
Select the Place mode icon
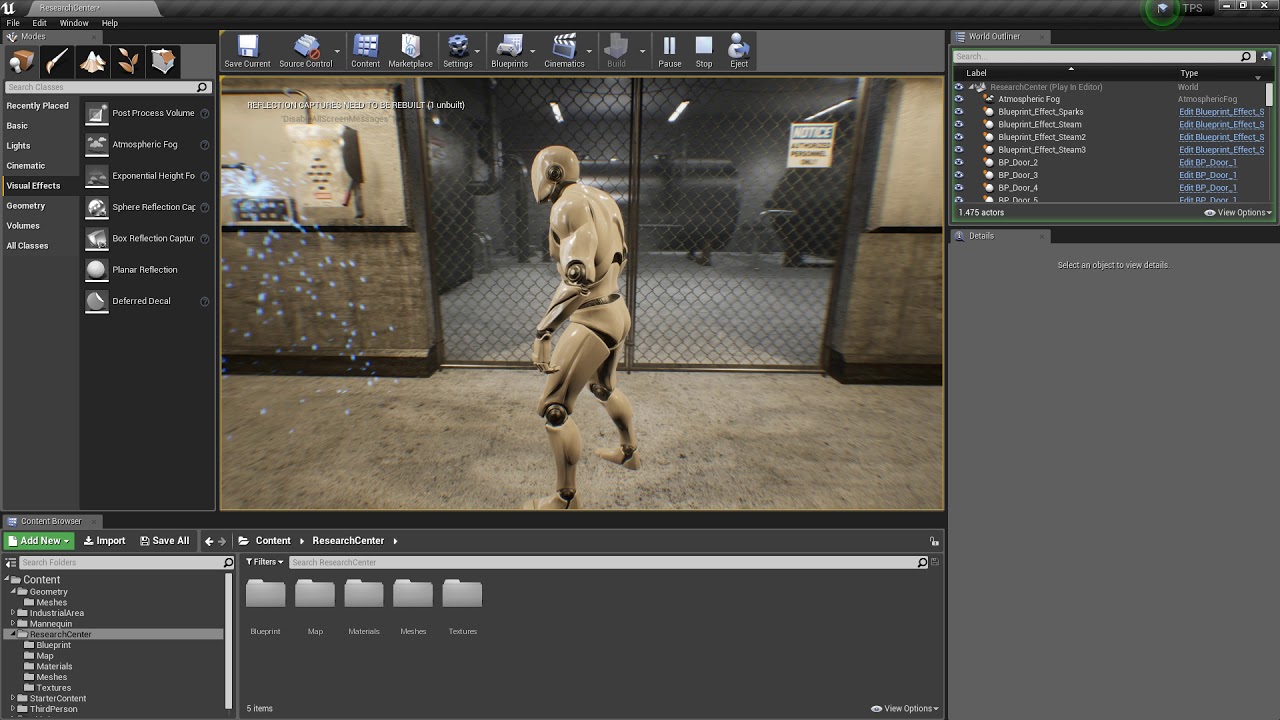point(21,62)
